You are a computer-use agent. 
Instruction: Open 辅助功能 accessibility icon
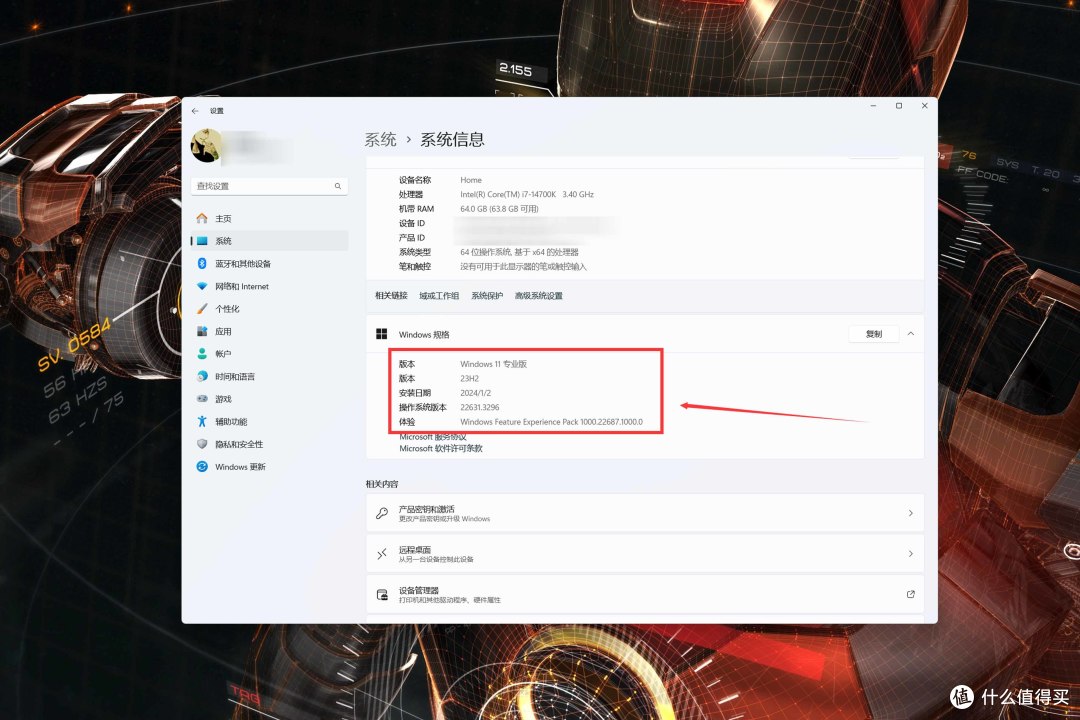pos(202,421)
